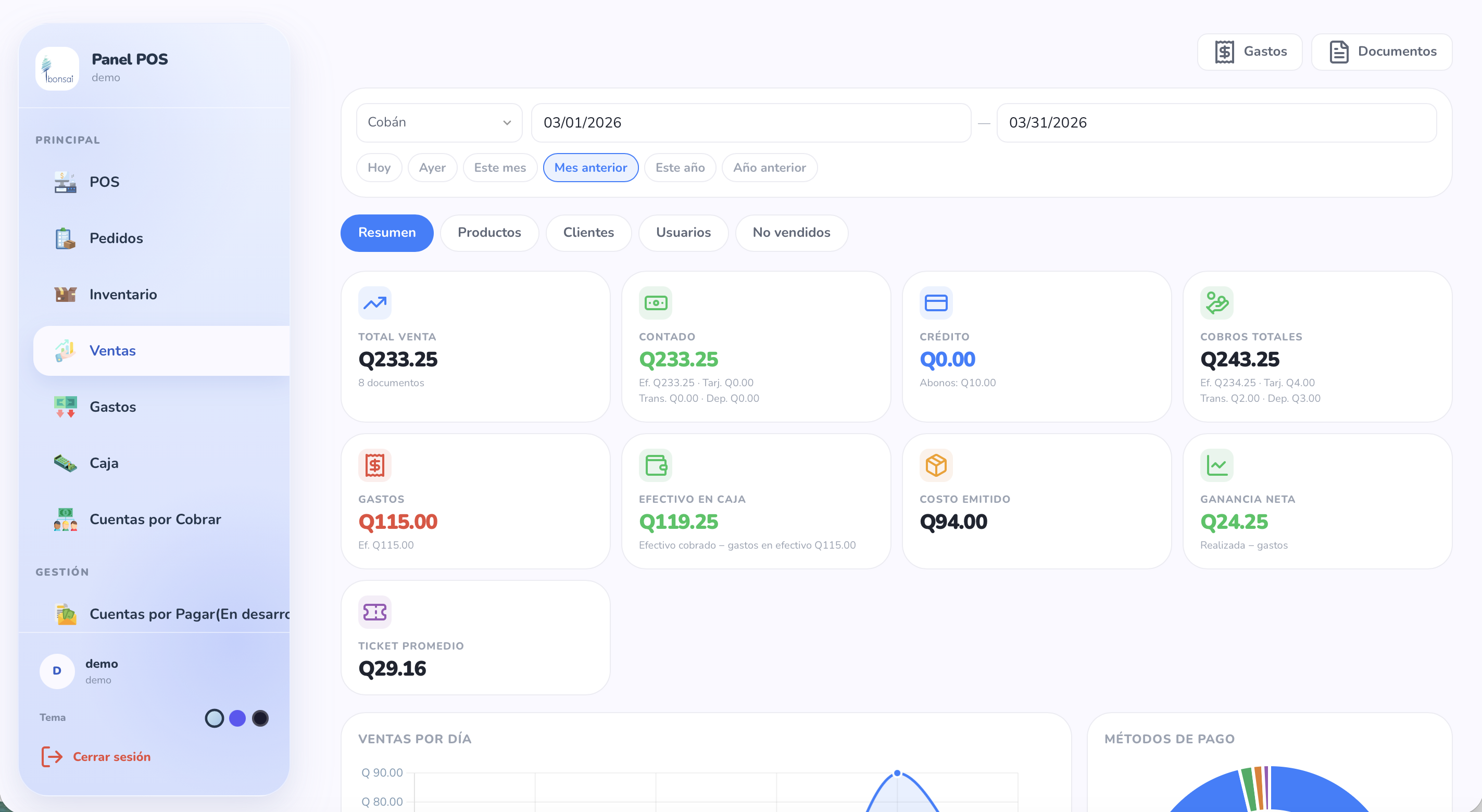This screenshot has height=812, width=1482.
Task: Click the end date field 03/31/2026
Action: pos(1216,122)
